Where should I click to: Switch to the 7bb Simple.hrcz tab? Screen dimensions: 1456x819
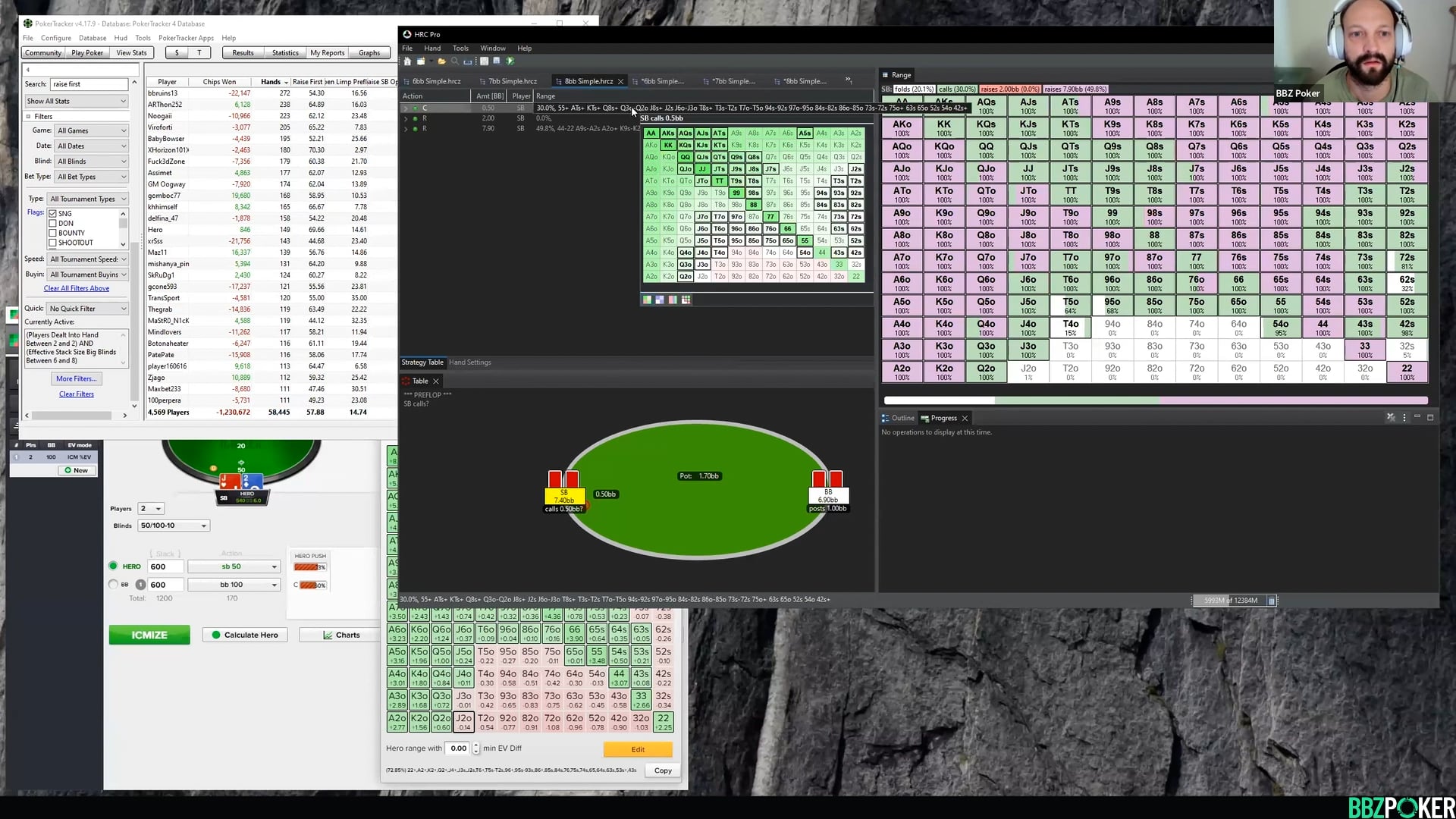pyautogui.click(x=512, y=81)
